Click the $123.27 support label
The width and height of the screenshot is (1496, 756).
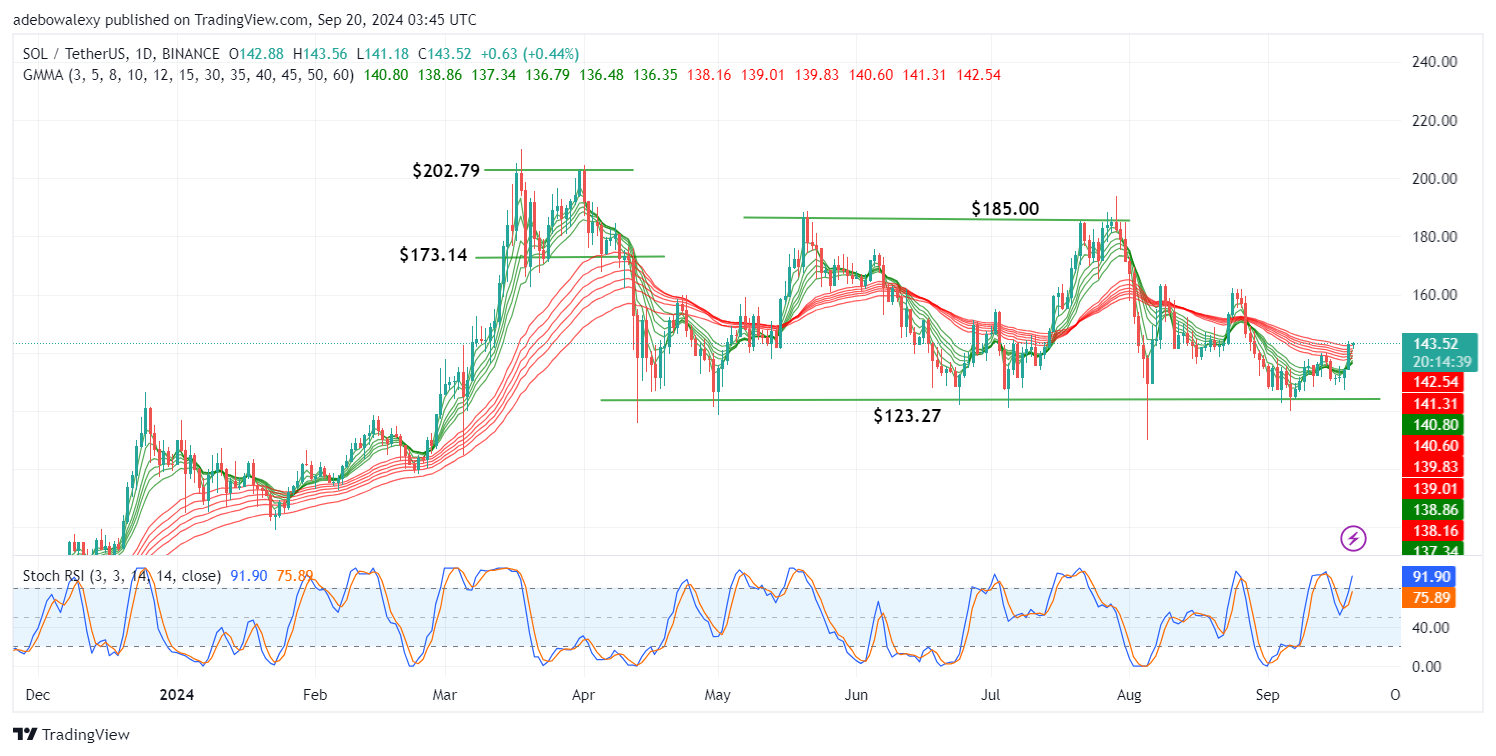907,415
